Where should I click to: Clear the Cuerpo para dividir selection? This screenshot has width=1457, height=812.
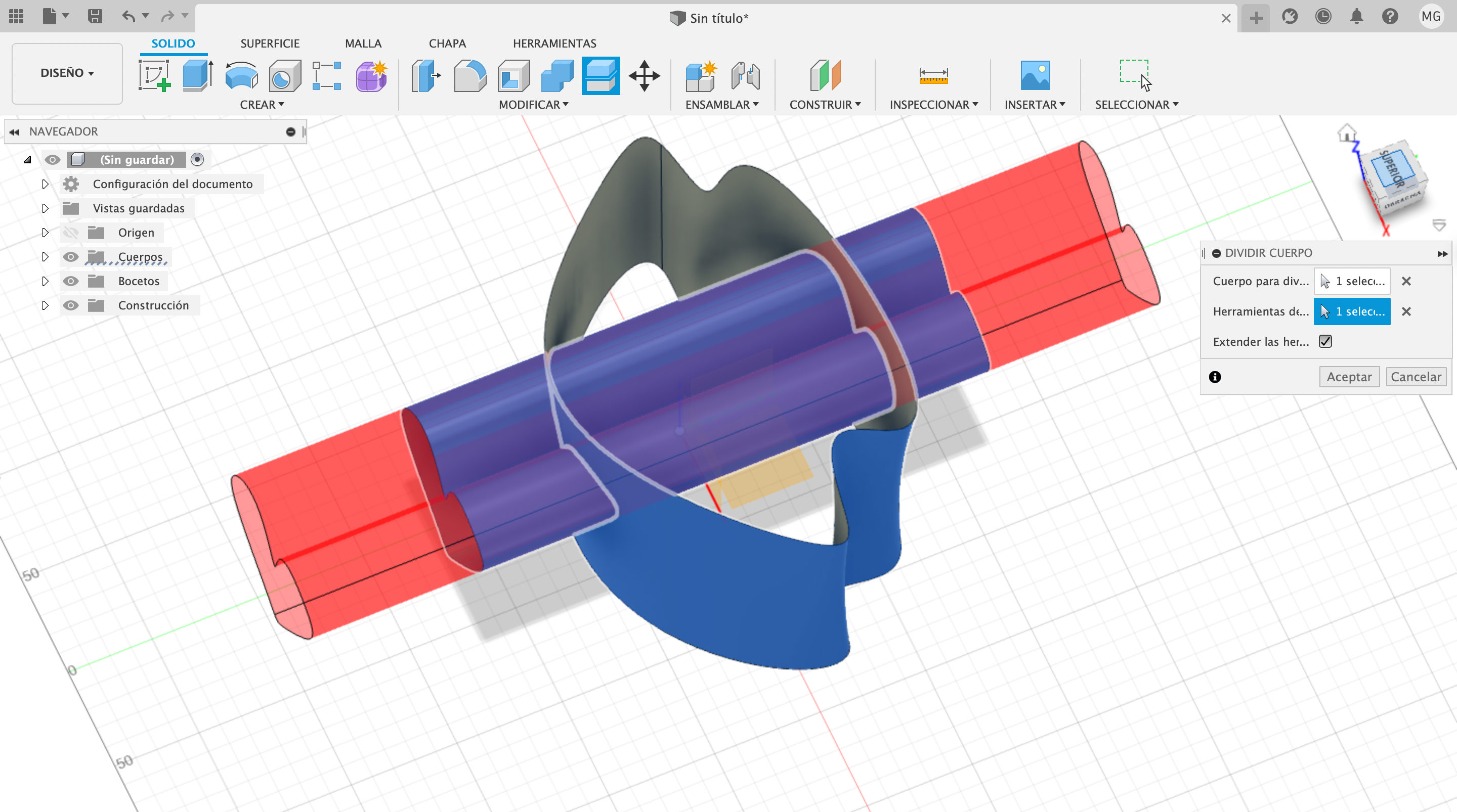click(1406, 281)
